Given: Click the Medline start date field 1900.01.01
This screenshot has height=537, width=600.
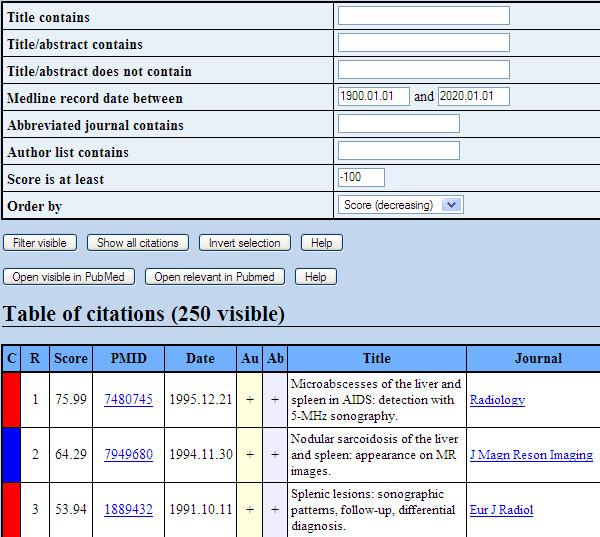Looking at the screenshot, I should coord(374,97).
